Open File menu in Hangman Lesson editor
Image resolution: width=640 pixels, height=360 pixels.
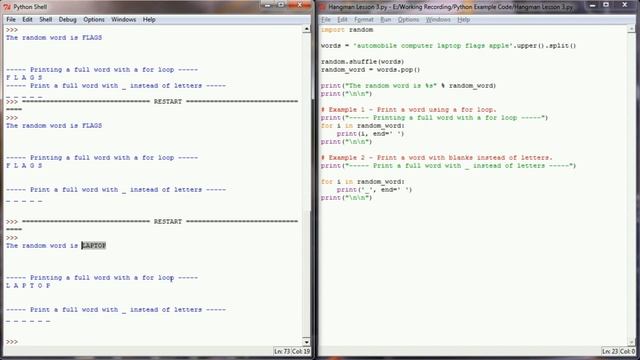point(326,20)
